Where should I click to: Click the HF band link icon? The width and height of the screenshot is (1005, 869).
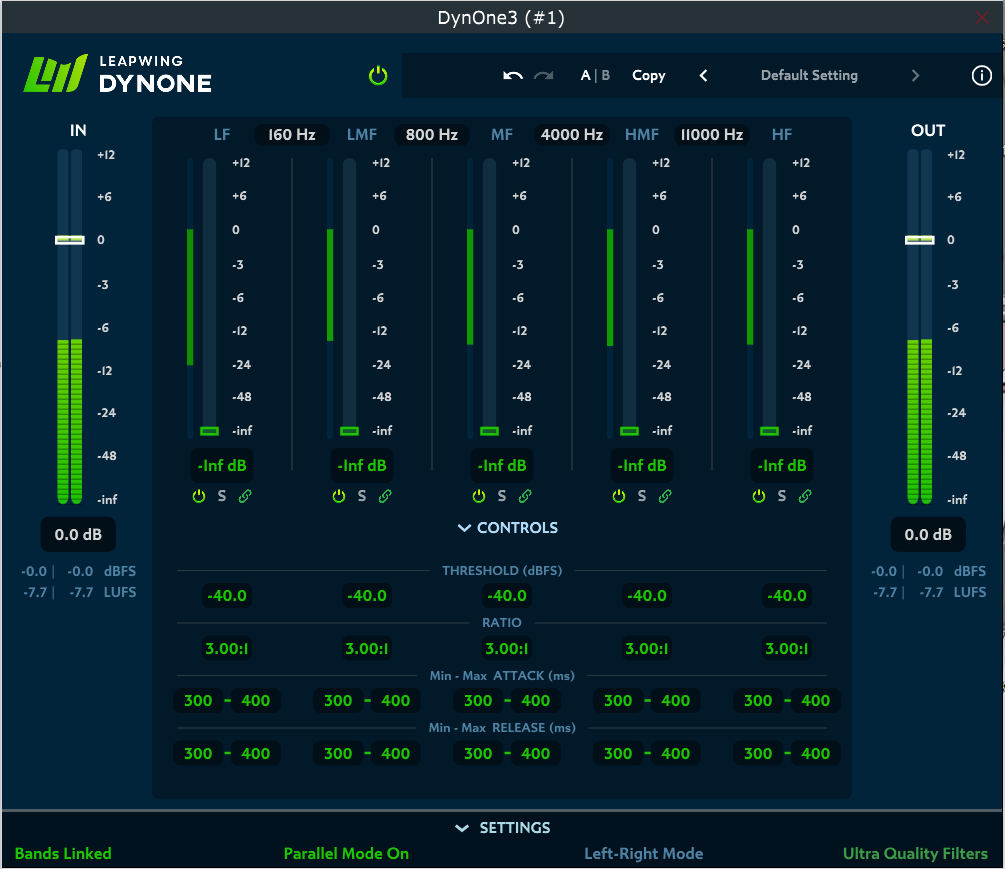point(805,496)
